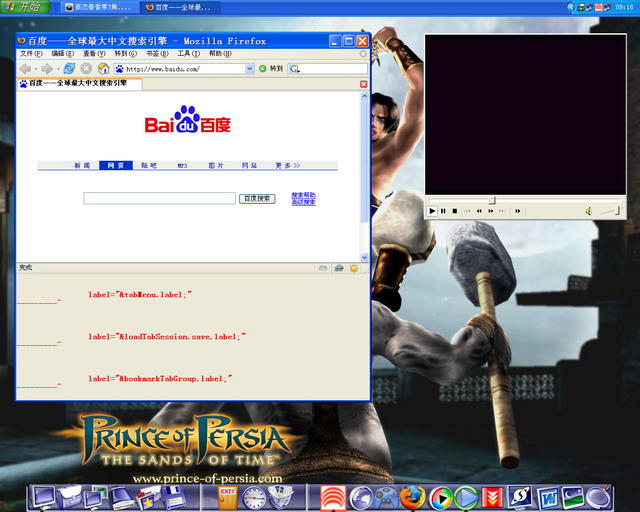640x512 pixels.
Task: Open 搜索帮助 link
Action: 303,195
